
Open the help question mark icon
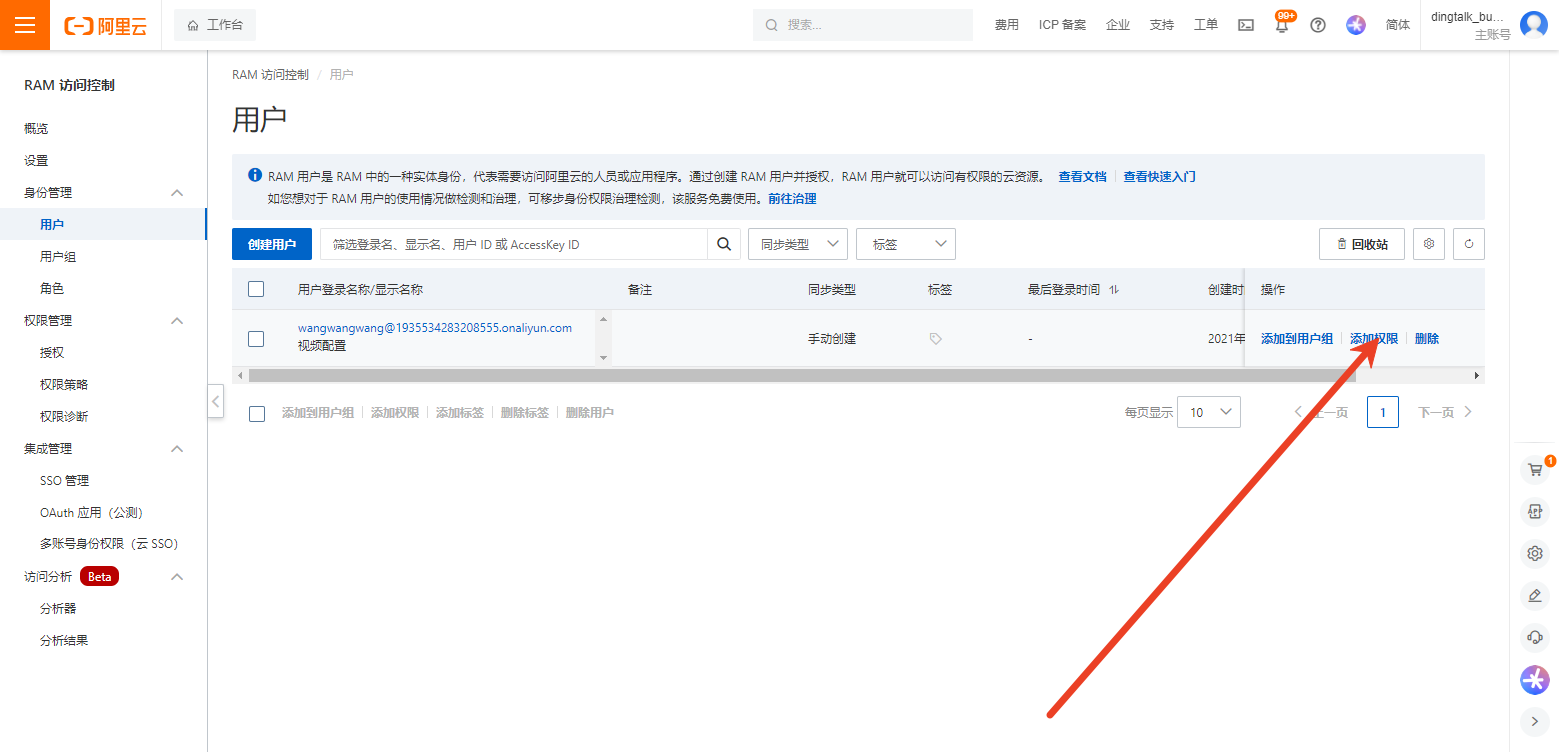point(1318,25)
